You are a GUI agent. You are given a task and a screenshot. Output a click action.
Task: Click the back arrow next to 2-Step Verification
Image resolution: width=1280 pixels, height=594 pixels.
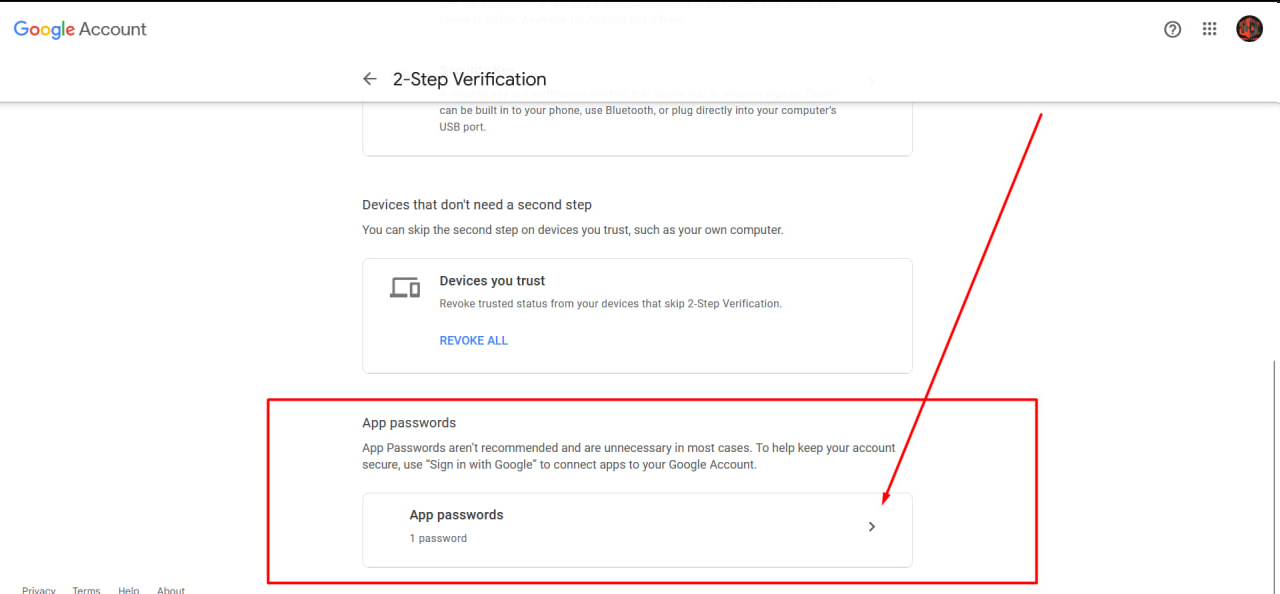(x=369, y=78)
